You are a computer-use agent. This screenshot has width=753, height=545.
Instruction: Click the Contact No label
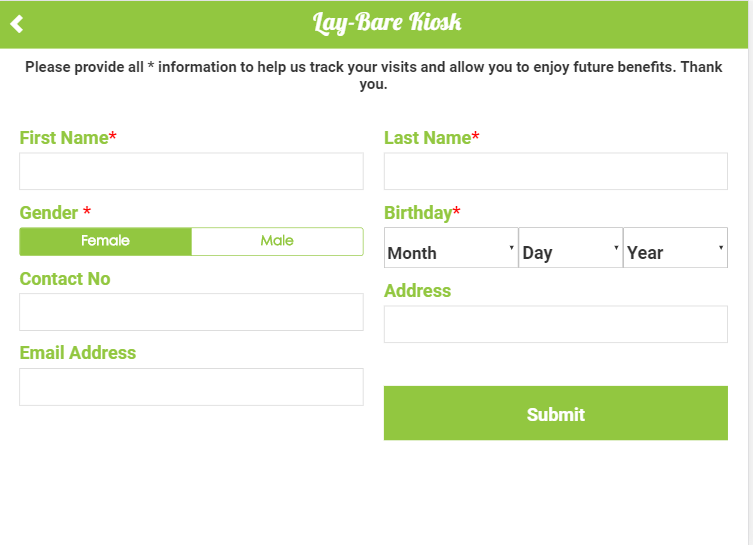[65, 279]
